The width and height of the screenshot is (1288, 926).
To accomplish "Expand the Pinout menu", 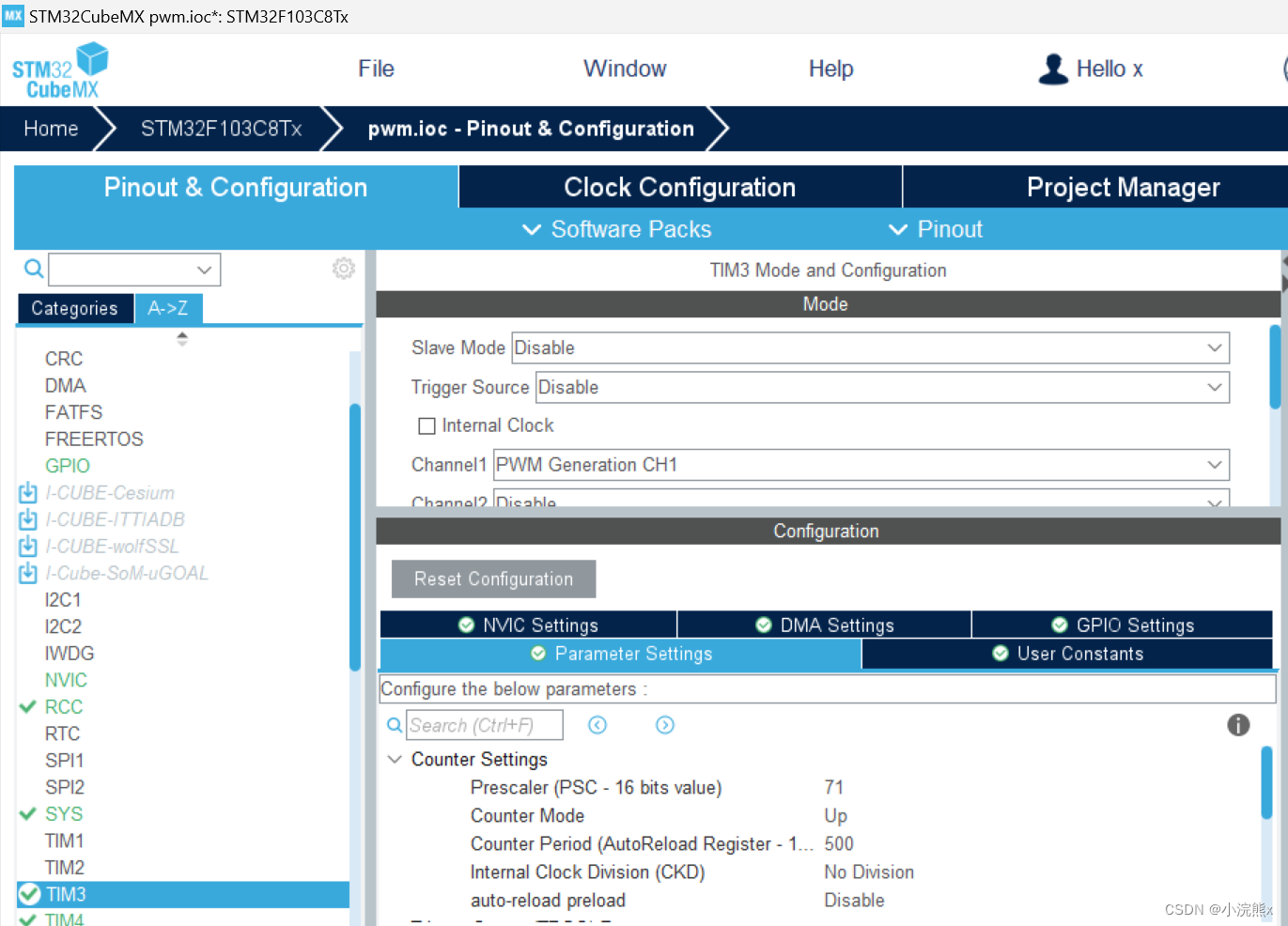I will coord(936,229).
